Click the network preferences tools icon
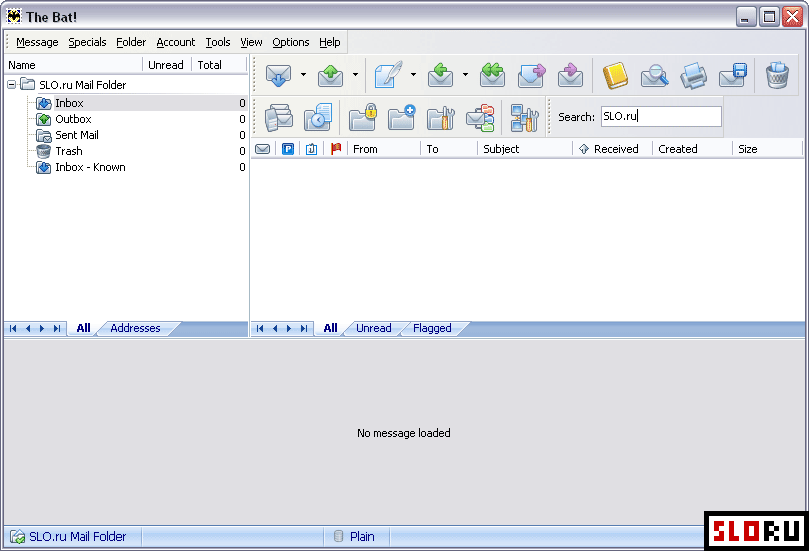Screen dimensions: 809x551 coord(524,118)
